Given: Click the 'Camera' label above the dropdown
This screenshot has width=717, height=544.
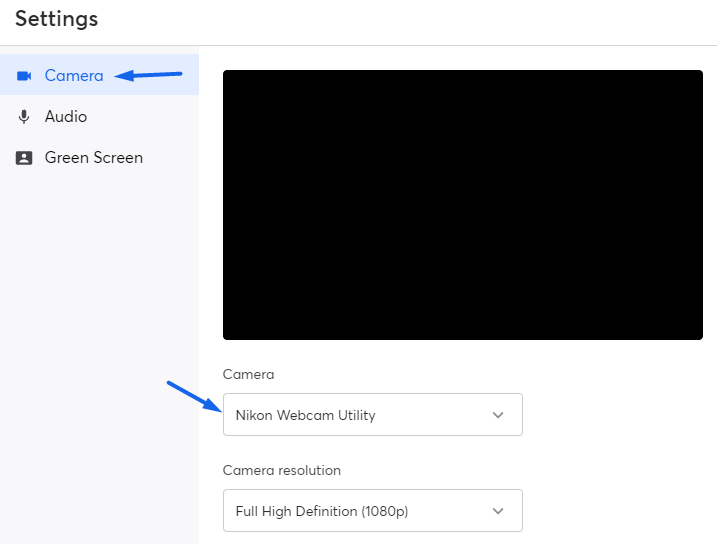Looking at the screenshot, I should pyautogui.click(x=248, y=374).
